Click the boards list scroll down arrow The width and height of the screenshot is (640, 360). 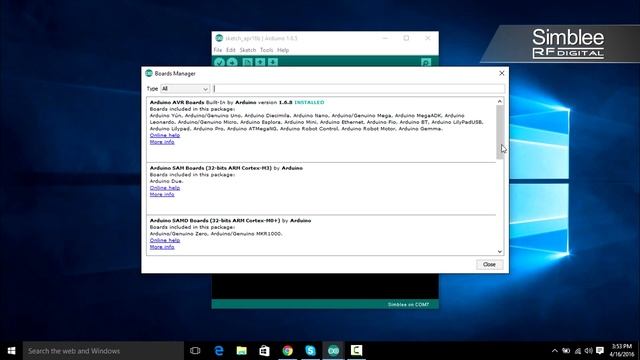tap(500, 252)
